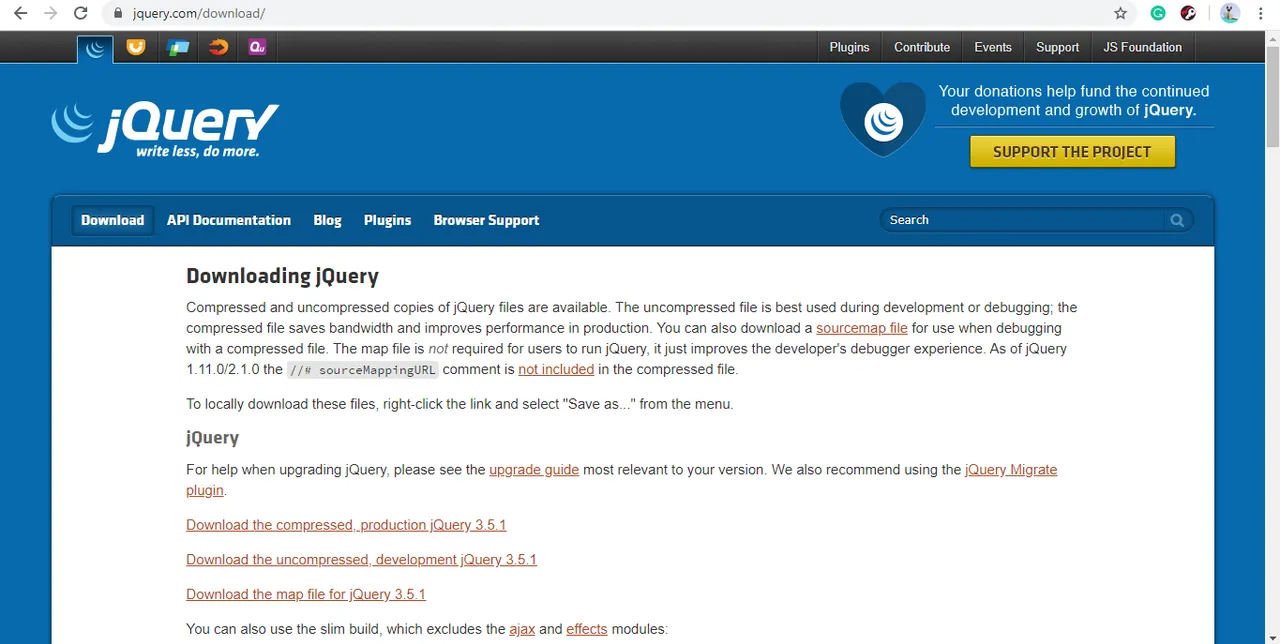Open the Contribute top bar link

tap(922, 47)
